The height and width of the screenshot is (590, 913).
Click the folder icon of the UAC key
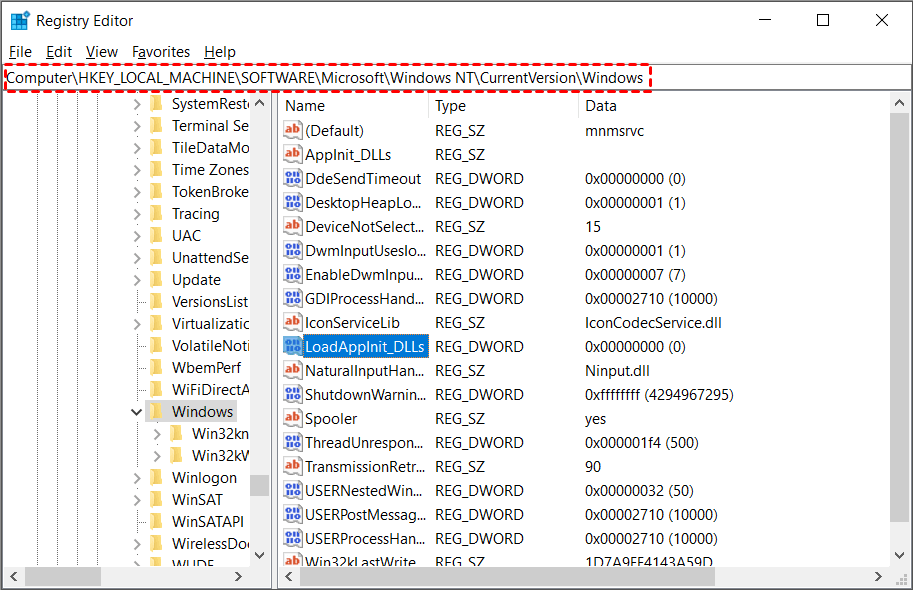(156, 235)
